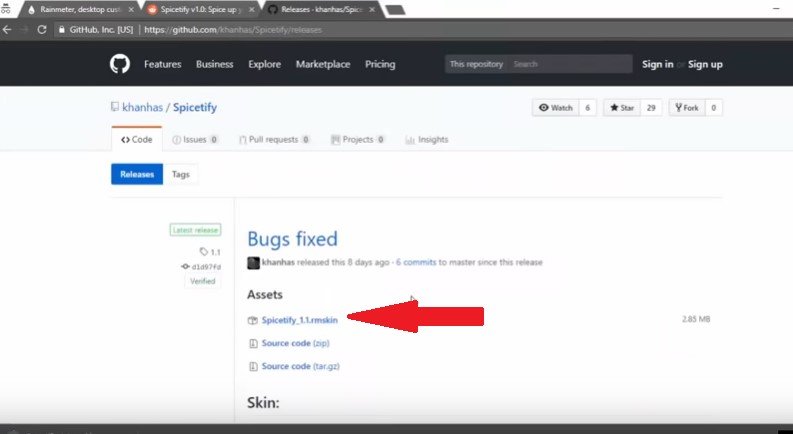Screen dimensions: 793x434
Task: Open a new browser tab
Action: click(395, 10)
